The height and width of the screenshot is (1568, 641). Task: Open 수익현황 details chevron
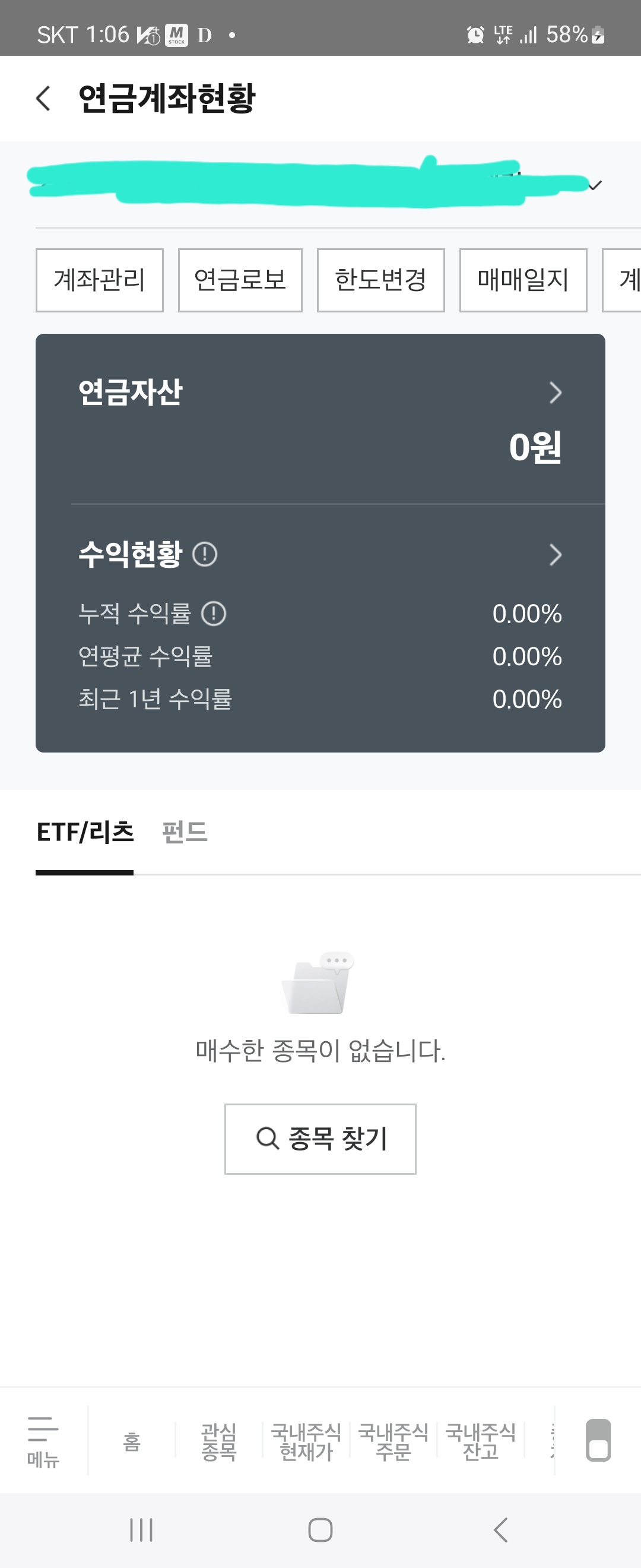pyautogui.click(x=554, y=555)
